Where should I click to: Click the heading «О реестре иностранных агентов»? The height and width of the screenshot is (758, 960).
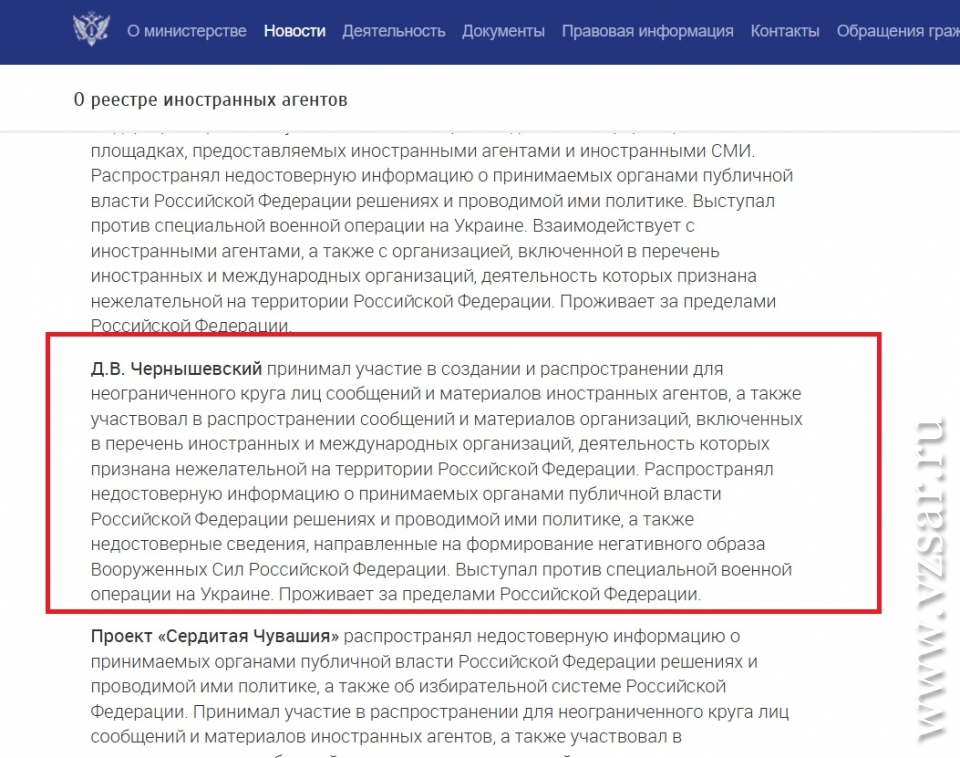pos(210,100)
